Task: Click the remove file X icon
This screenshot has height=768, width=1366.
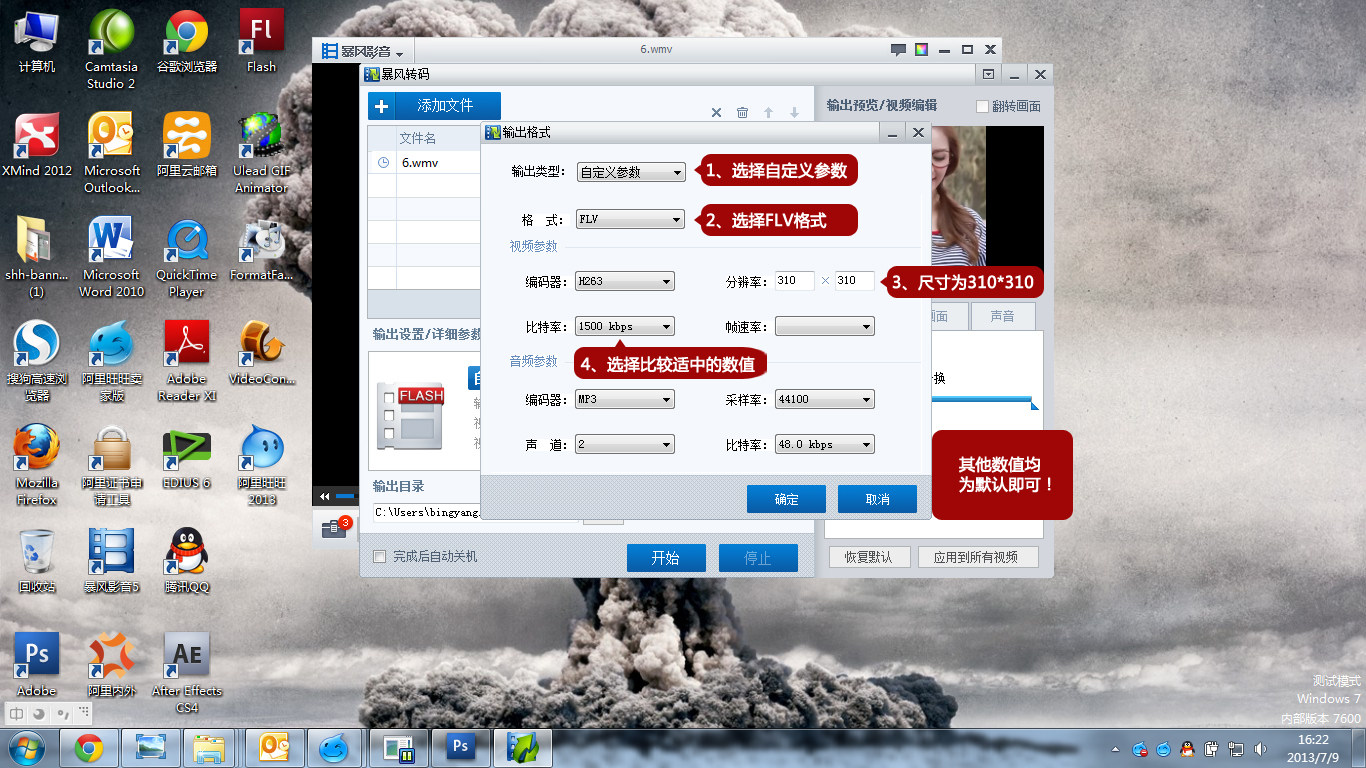Action: point(716,113)
